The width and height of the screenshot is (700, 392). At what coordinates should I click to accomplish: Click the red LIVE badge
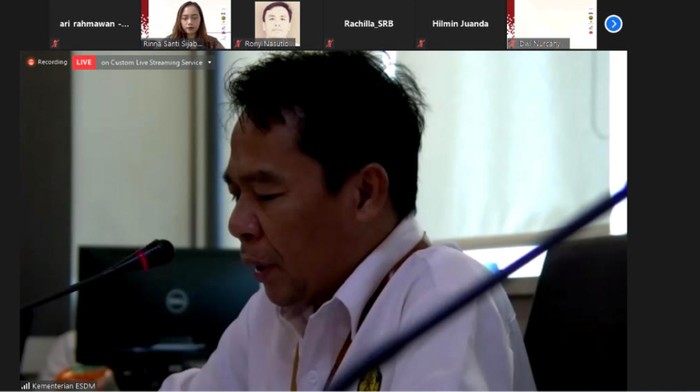[84, 63]
